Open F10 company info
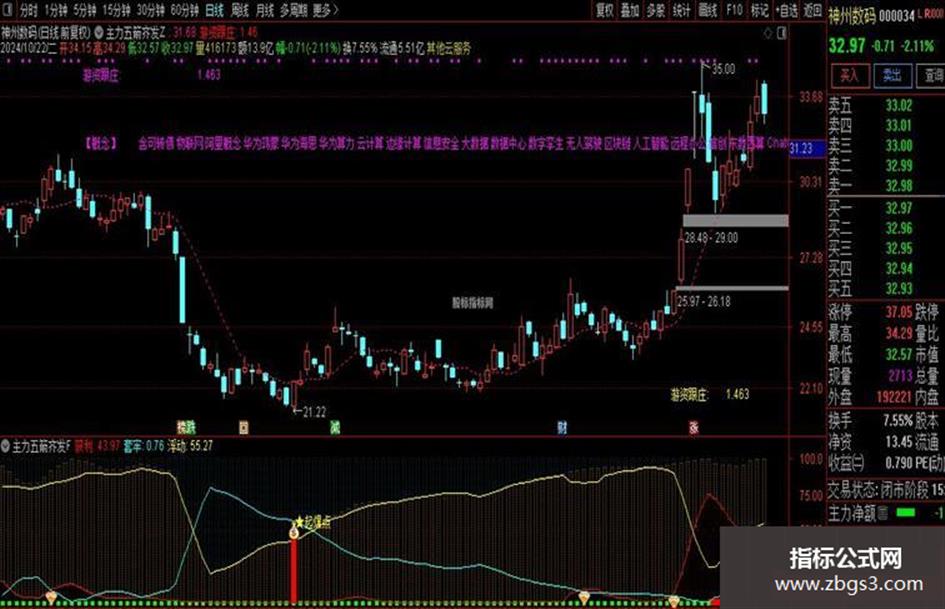The image size is (945, 609). 734,10
